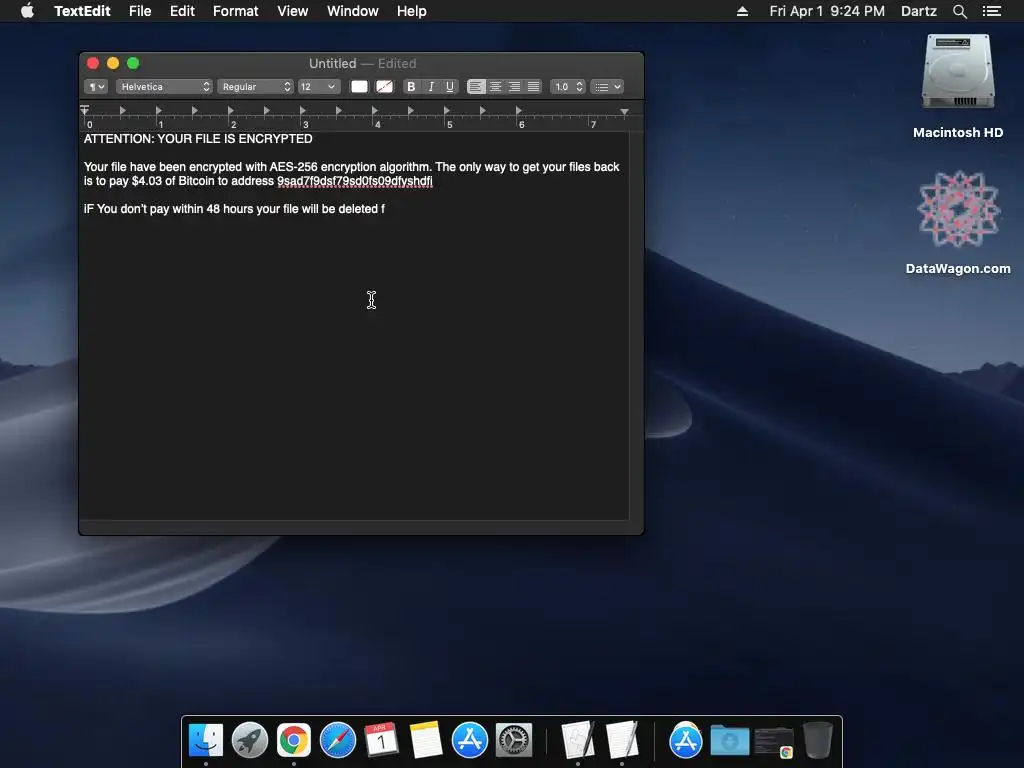Open Notification Center list icon
This screenshot has width=1024, height=768.
[991, 11]
